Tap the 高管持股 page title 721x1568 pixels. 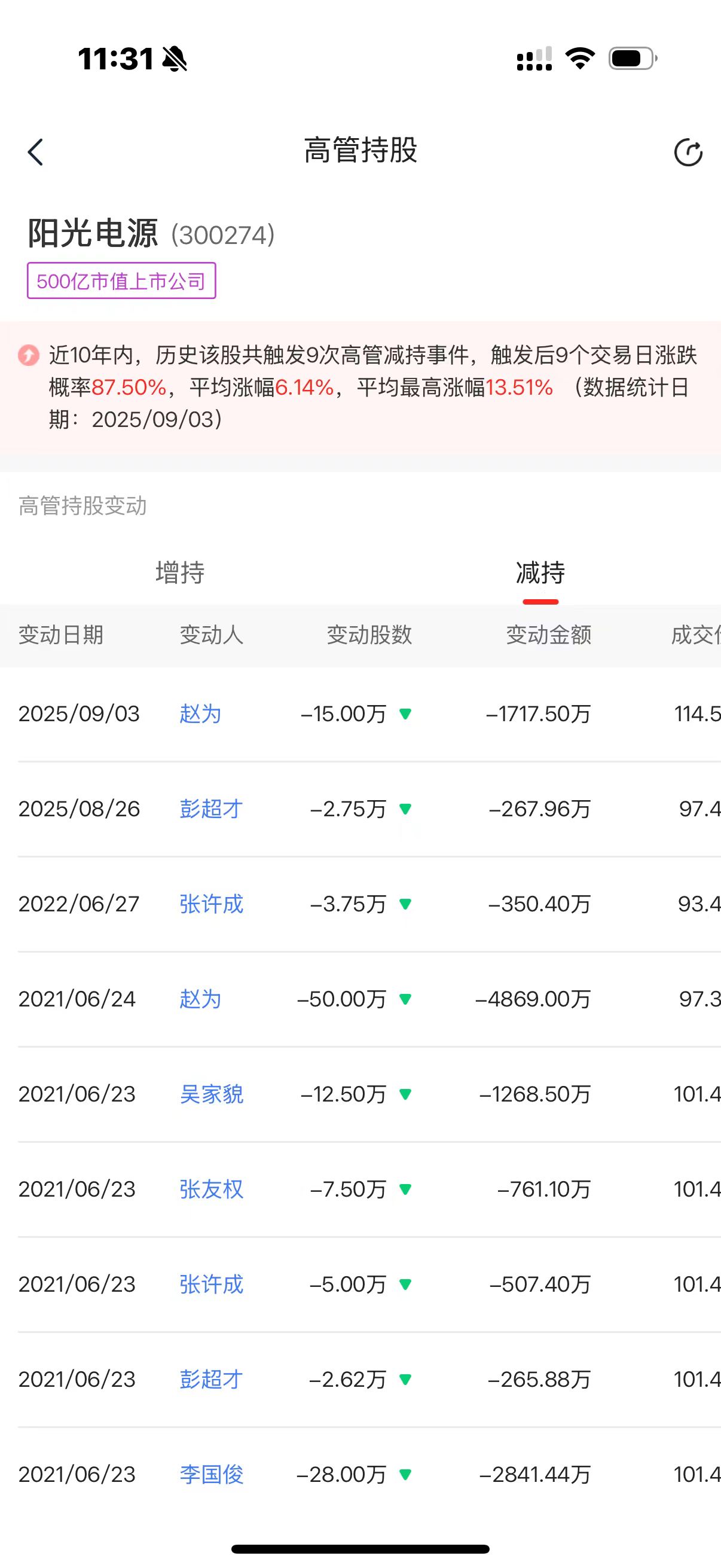[x=361, y=150]
